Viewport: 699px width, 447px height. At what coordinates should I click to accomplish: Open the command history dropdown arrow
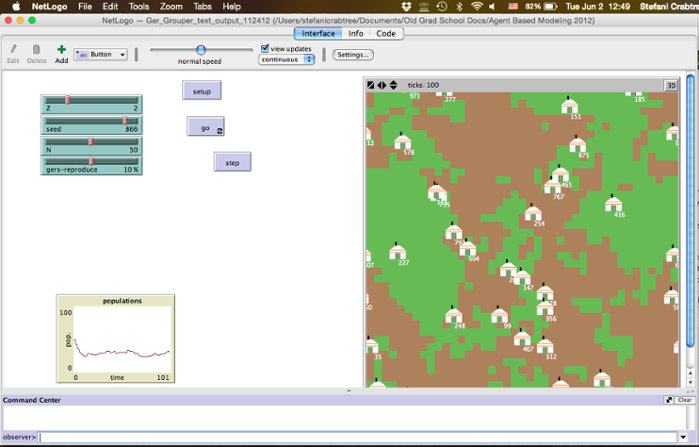pos(683,437)
